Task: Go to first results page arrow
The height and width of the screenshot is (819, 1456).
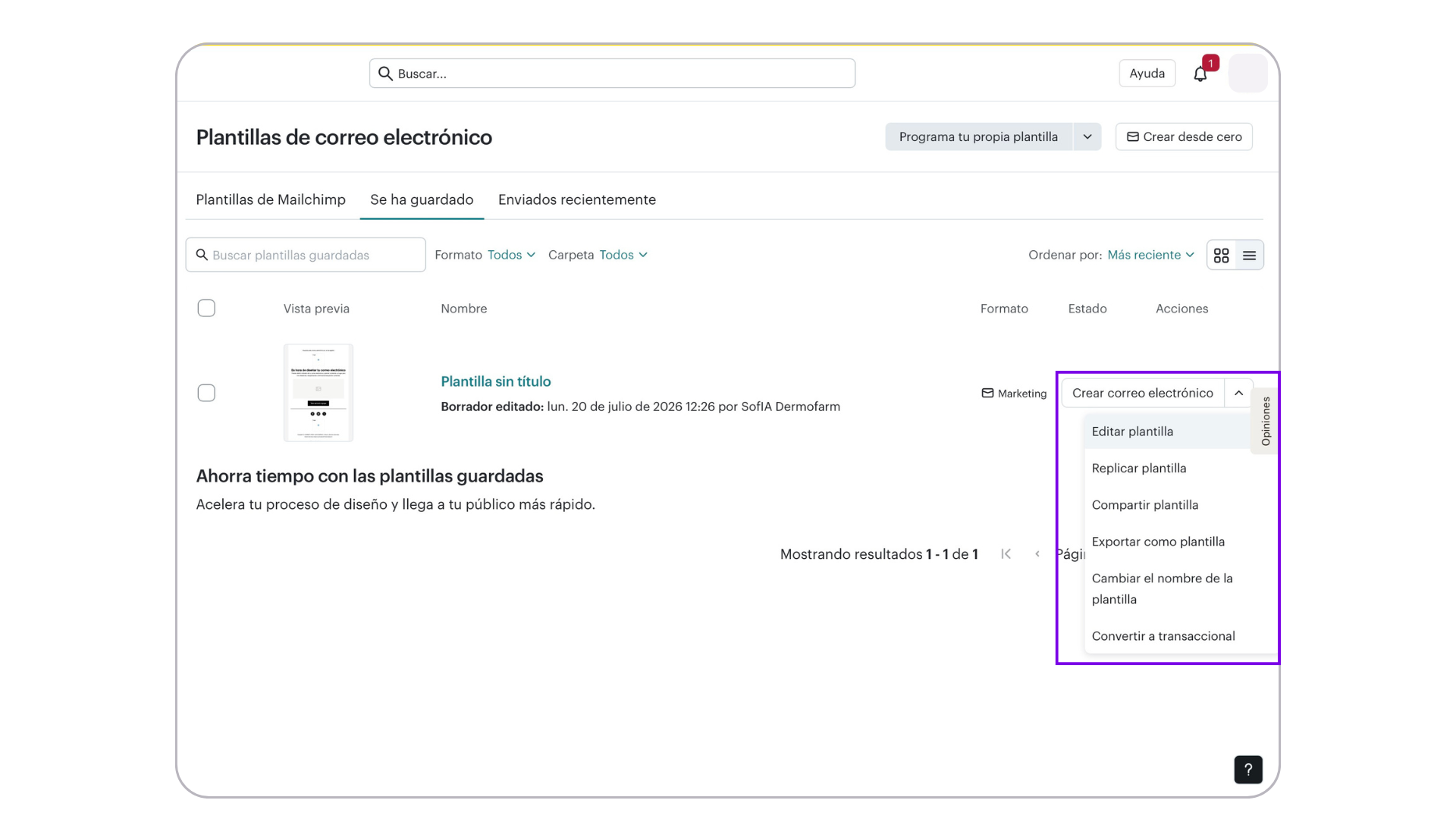Action: pos(1006,554)
